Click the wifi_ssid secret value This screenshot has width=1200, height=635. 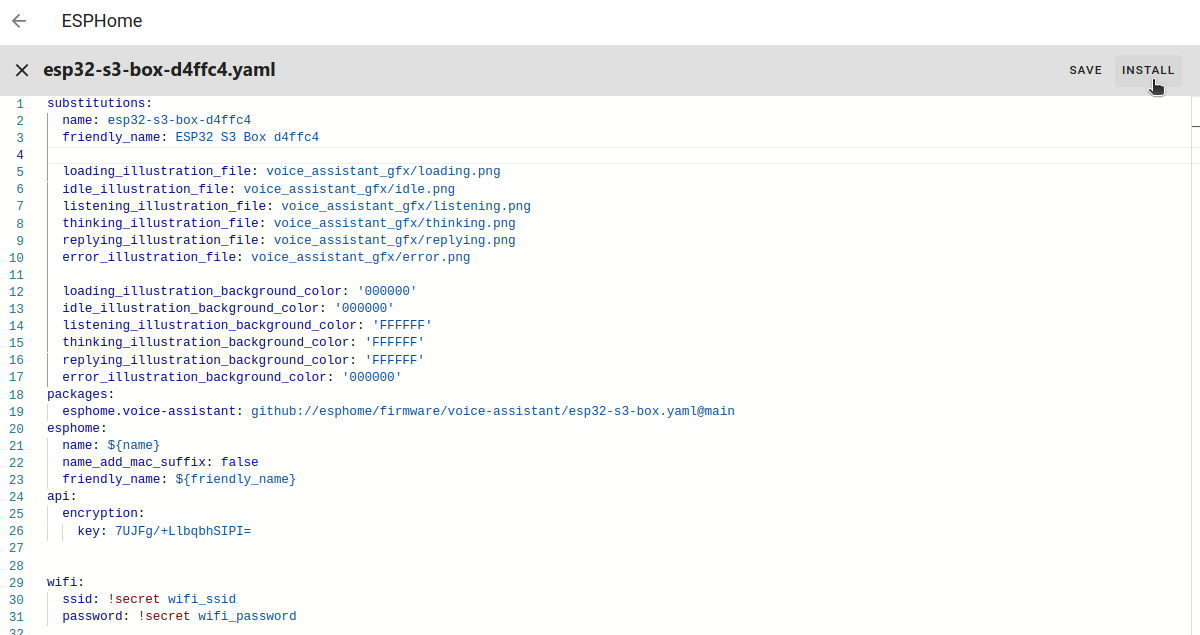point(201,599)
